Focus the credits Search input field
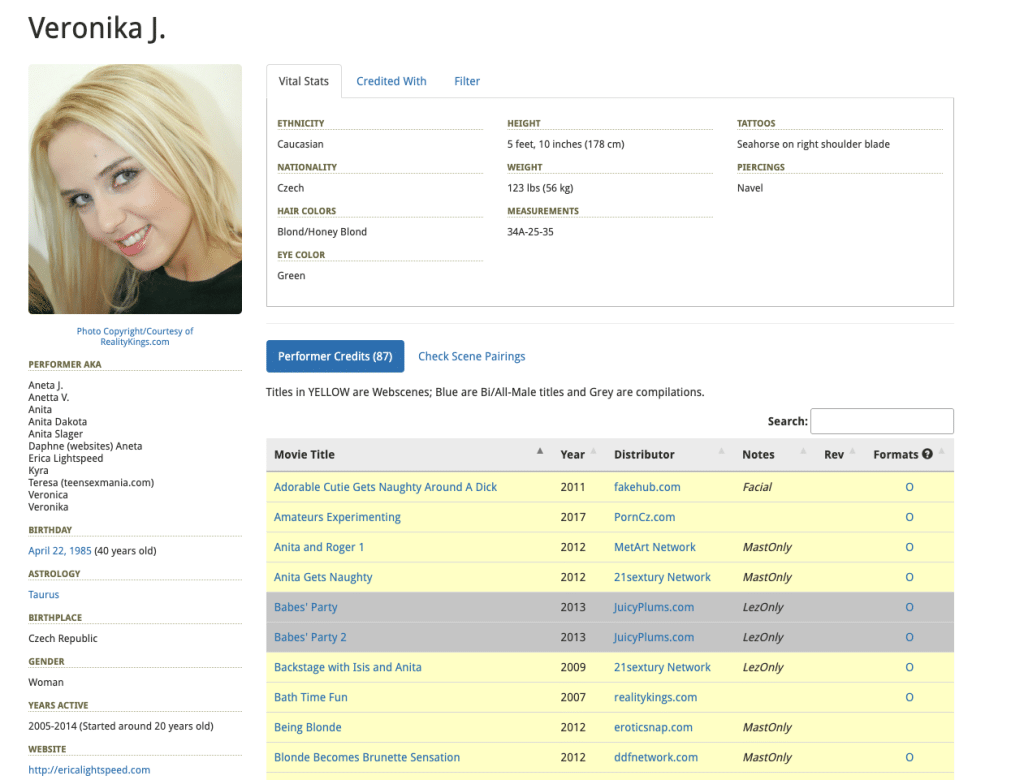Viewport: 1024px width, 780px height. point(882,421)
